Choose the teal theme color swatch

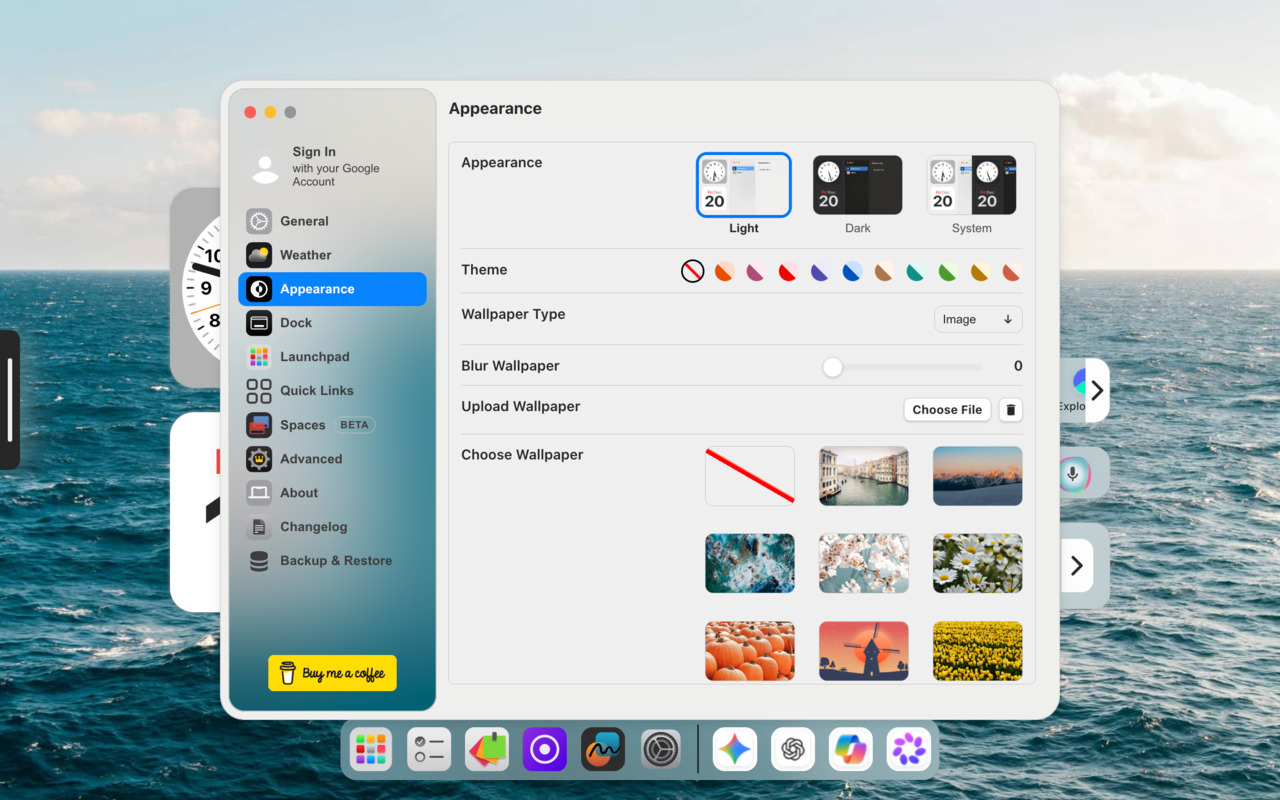coord(916,271)
